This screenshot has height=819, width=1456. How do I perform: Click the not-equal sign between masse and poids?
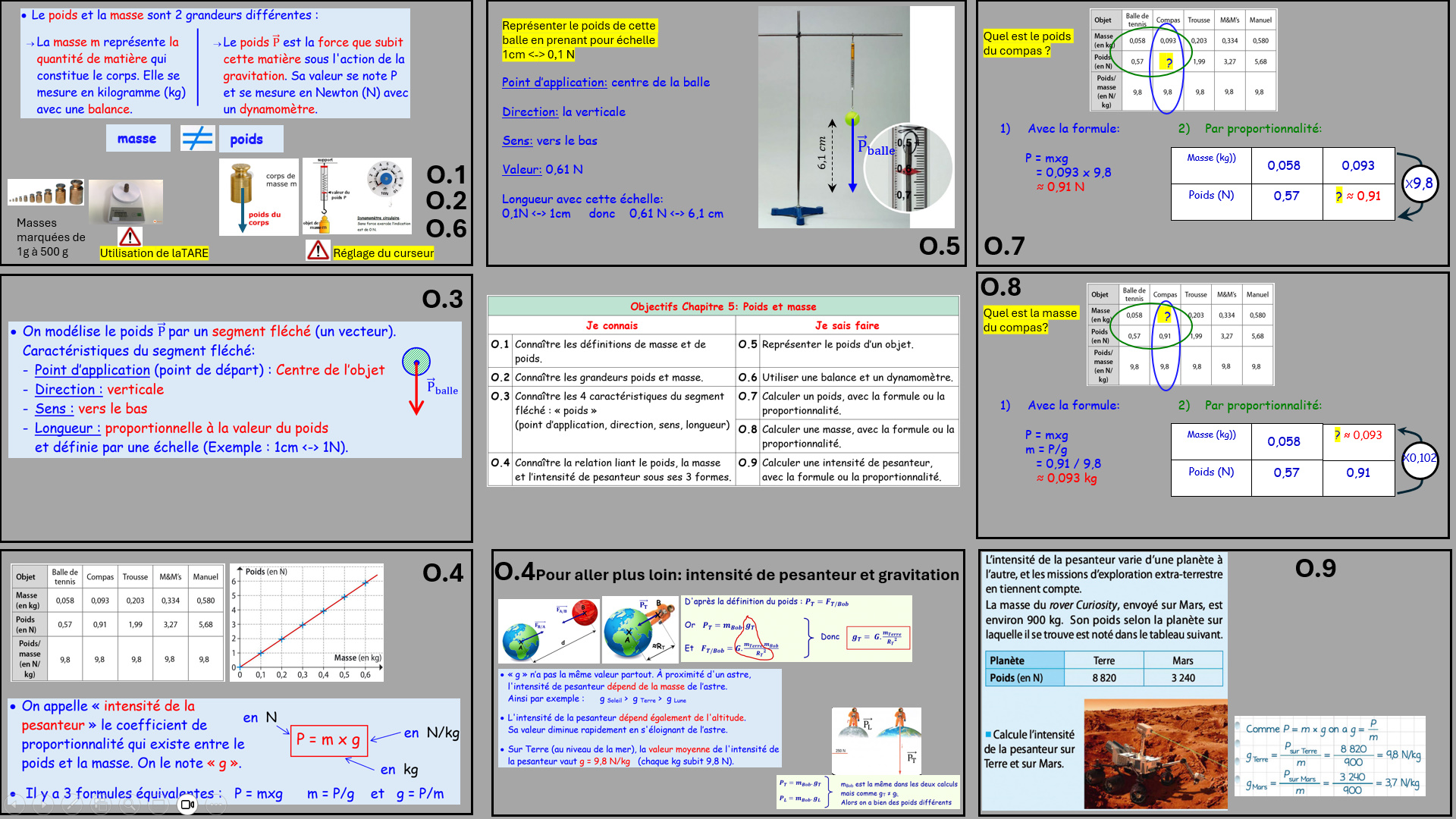point(197,139)
